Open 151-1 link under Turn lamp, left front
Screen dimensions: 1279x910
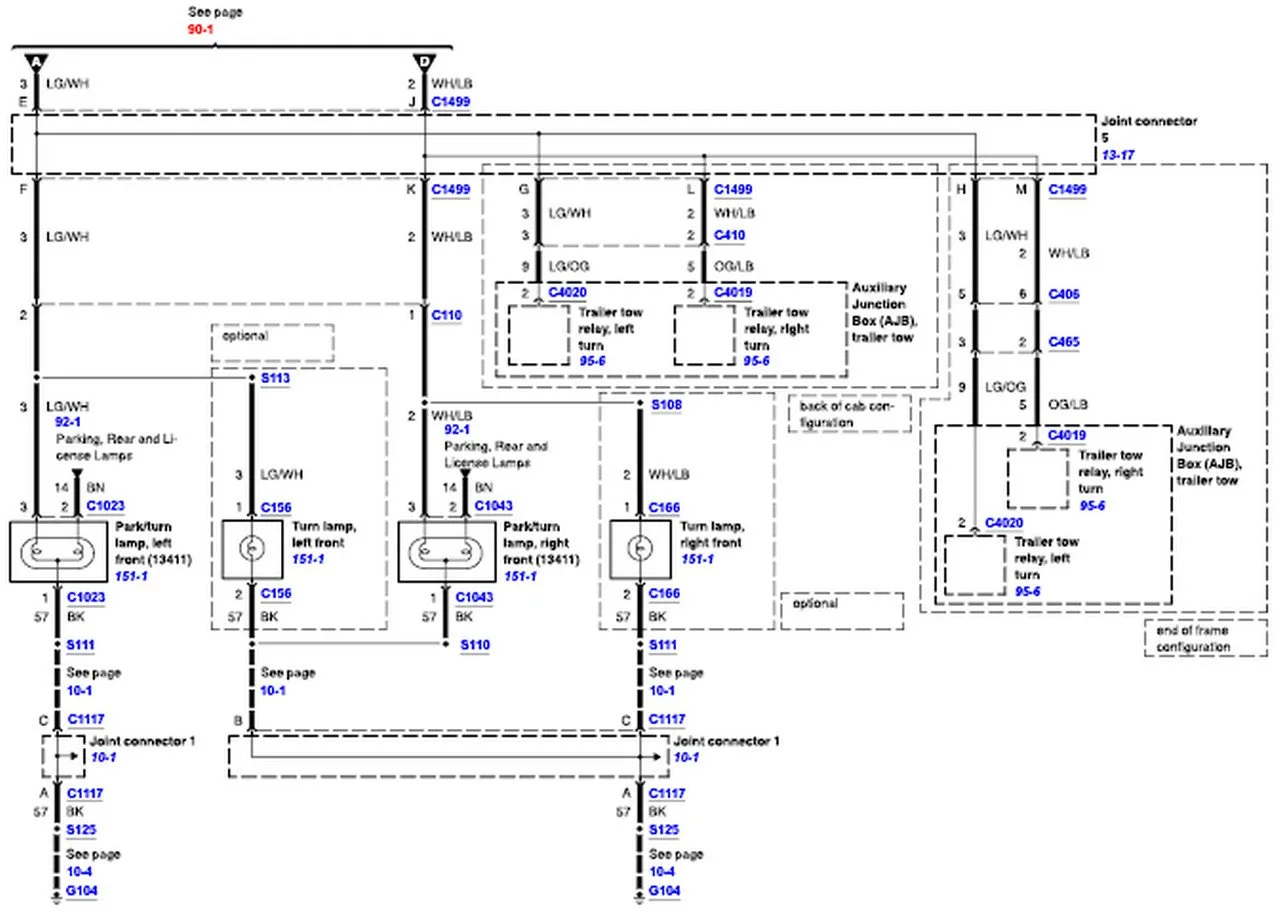308,558
